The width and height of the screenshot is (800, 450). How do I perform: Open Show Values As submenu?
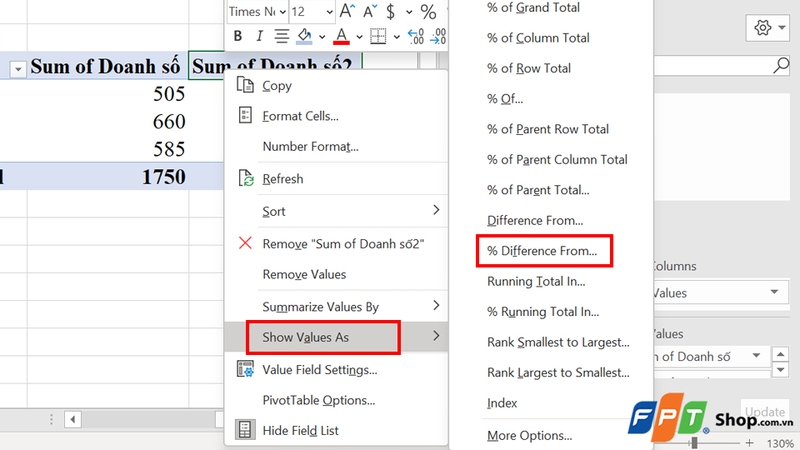coord(336,337)
